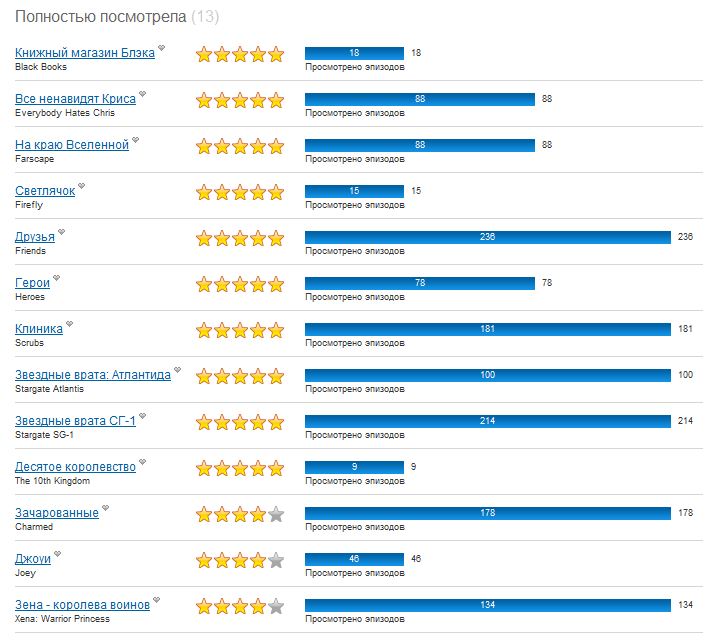Click the Firefly 15 episode progress bar
This screenshot has height=643, width=721.
click(x=355, y=191)
